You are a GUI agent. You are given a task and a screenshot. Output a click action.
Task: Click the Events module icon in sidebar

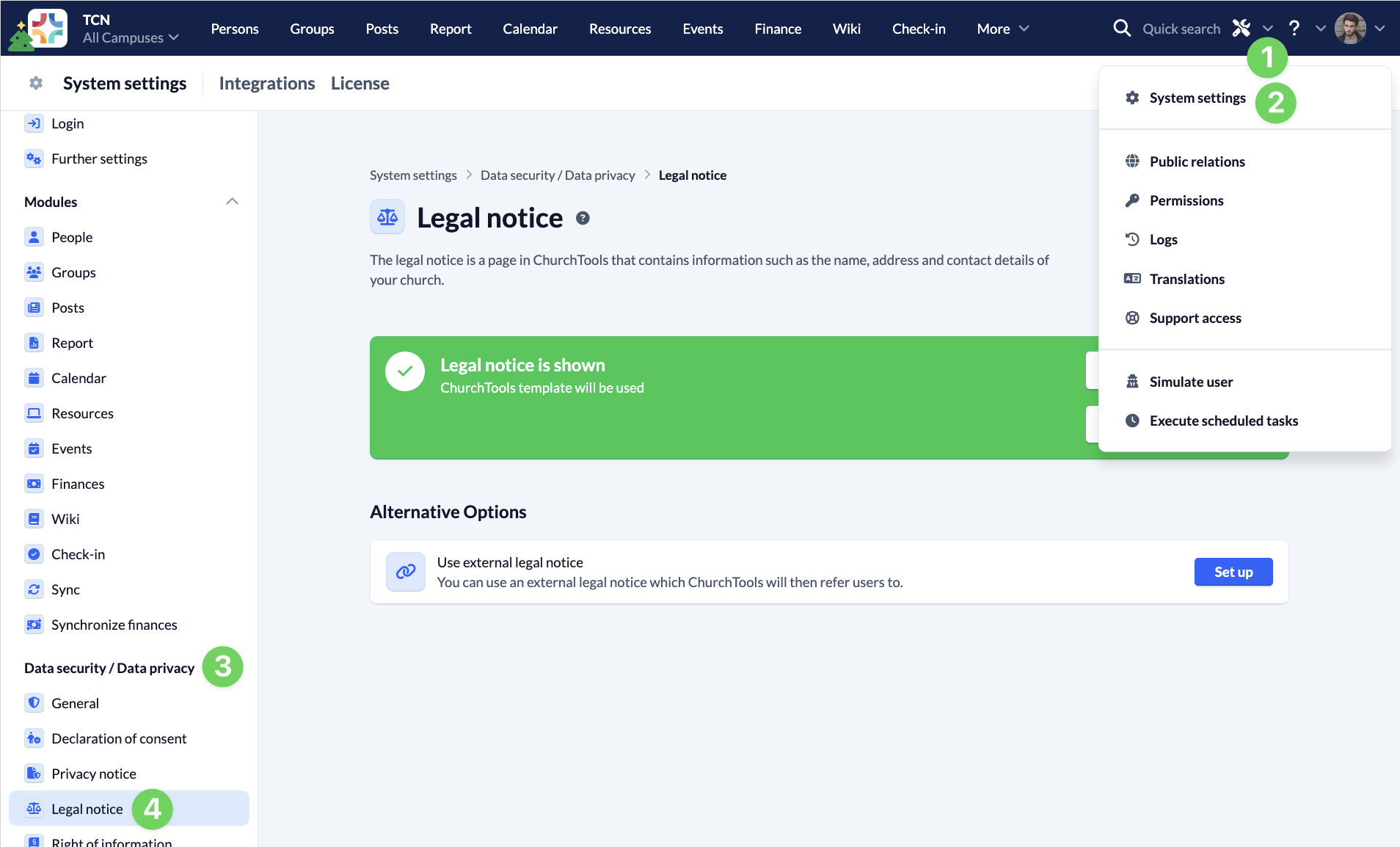[34, 448]
